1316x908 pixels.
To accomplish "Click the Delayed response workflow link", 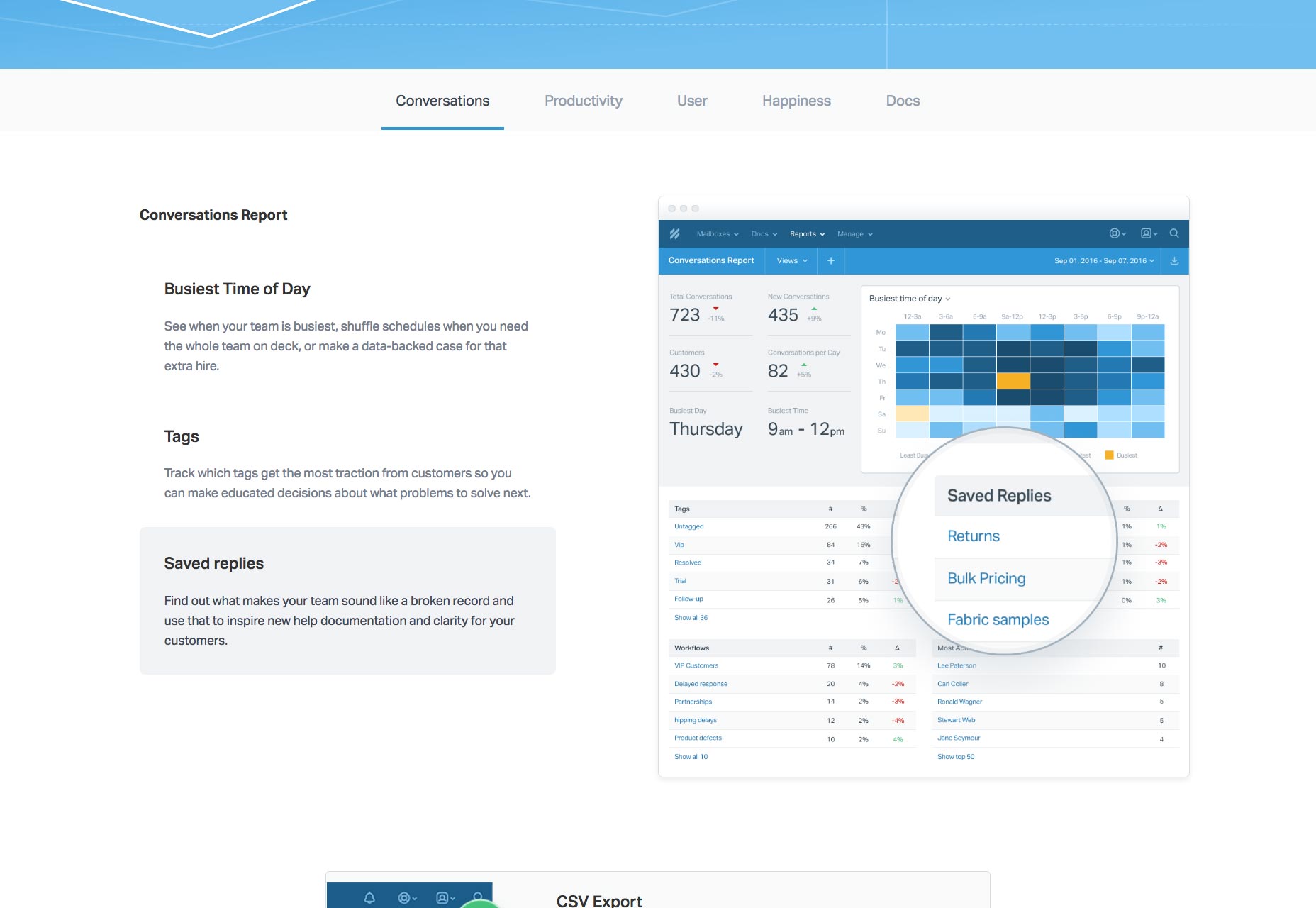I will click(x=701, y=684).
